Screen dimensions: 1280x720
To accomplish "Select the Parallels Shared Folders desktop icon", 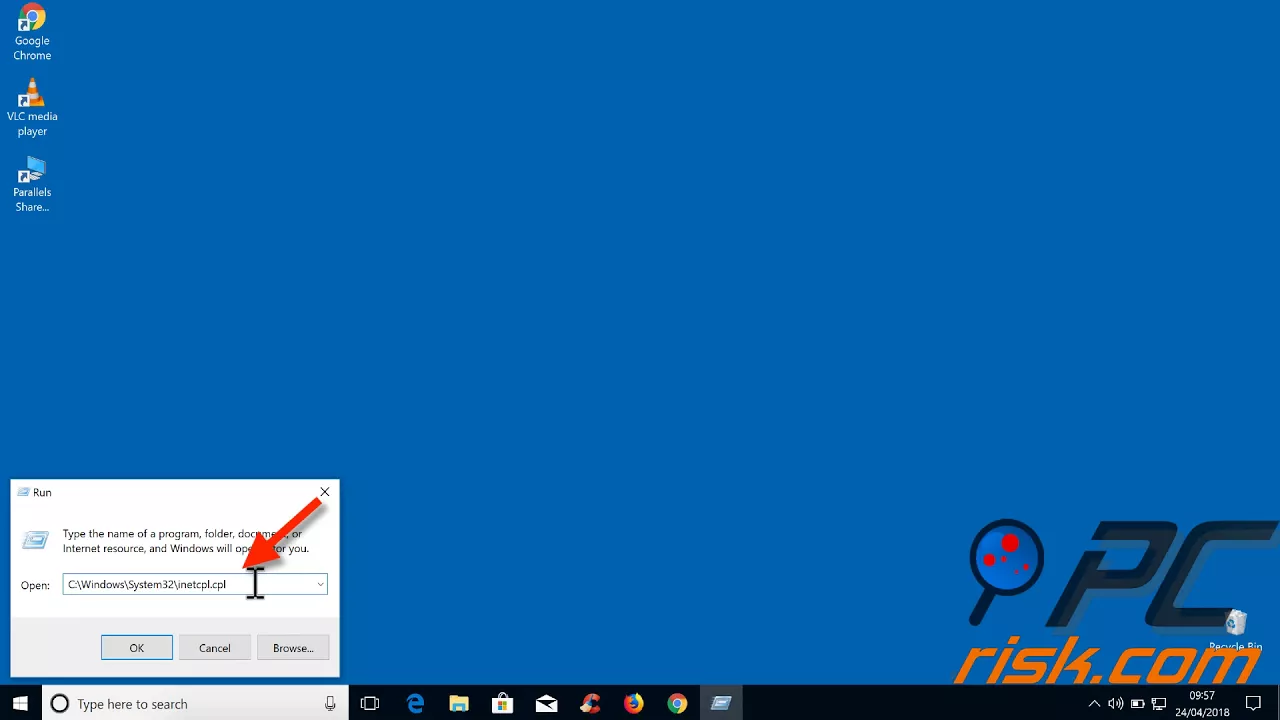I will point(32,184).
